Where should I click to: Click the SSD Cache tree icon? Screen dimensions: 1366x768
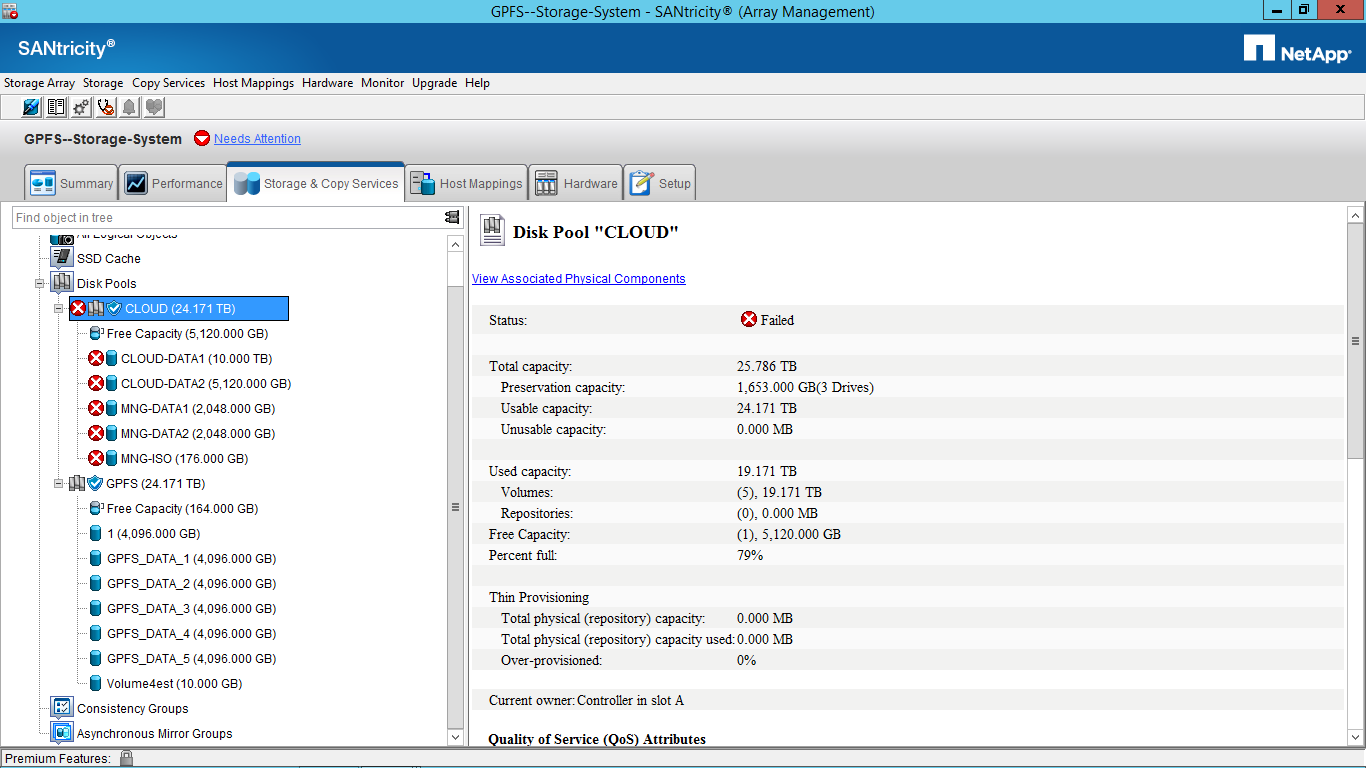62,258
